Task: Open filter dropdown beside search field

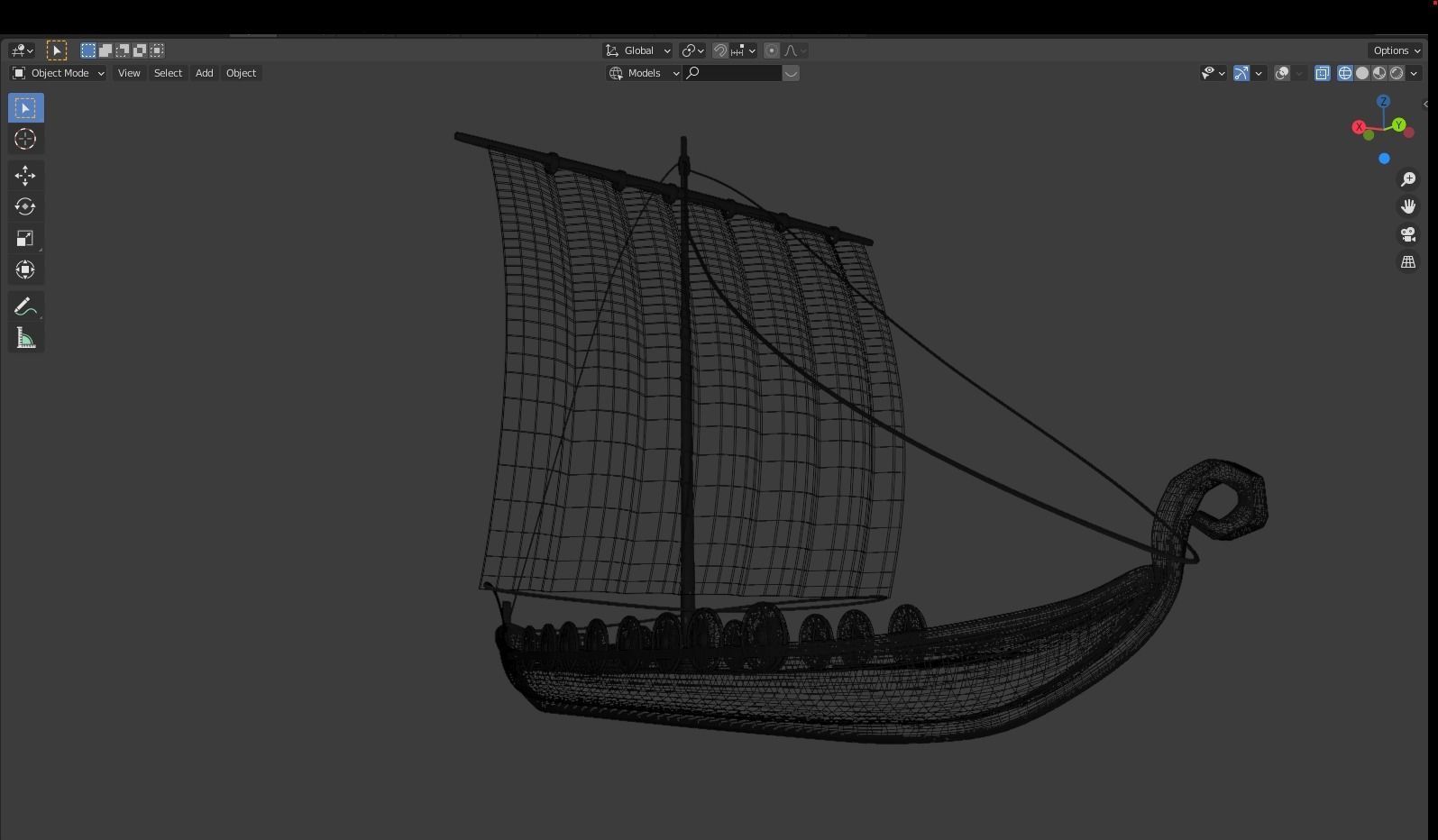Action: [791, 73]
